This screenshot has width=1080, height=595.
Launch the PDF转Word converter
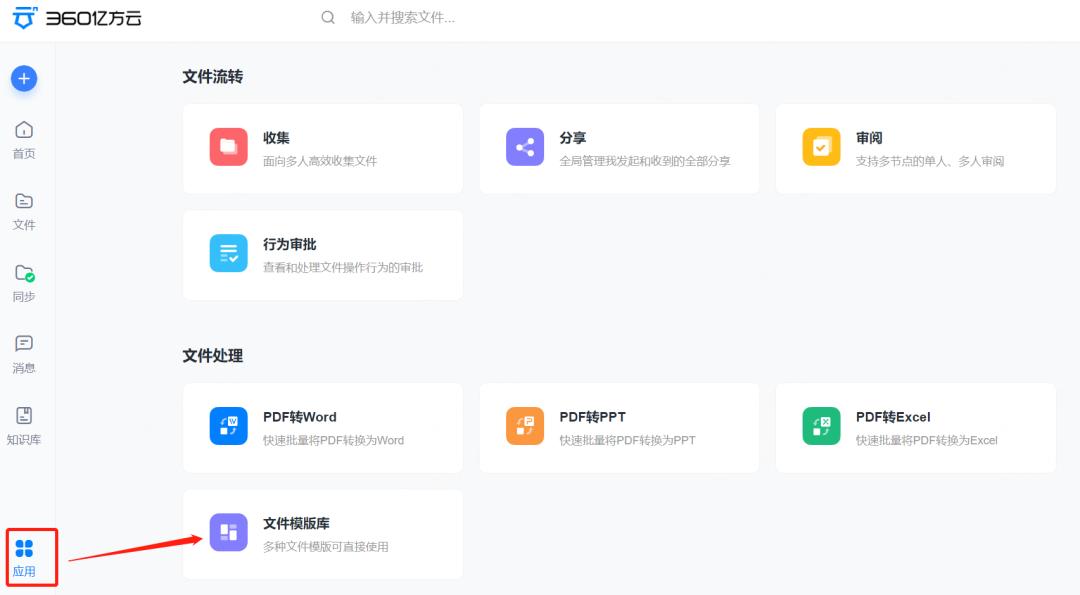pos(228,425)
